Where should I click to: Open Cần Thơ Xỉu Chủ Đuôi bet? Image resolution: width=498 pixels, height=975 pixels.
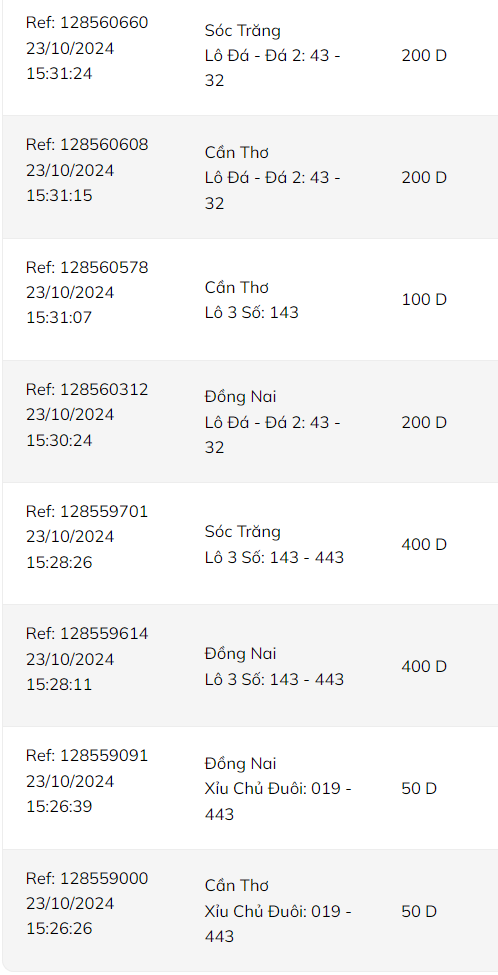[x=278, y=910]
